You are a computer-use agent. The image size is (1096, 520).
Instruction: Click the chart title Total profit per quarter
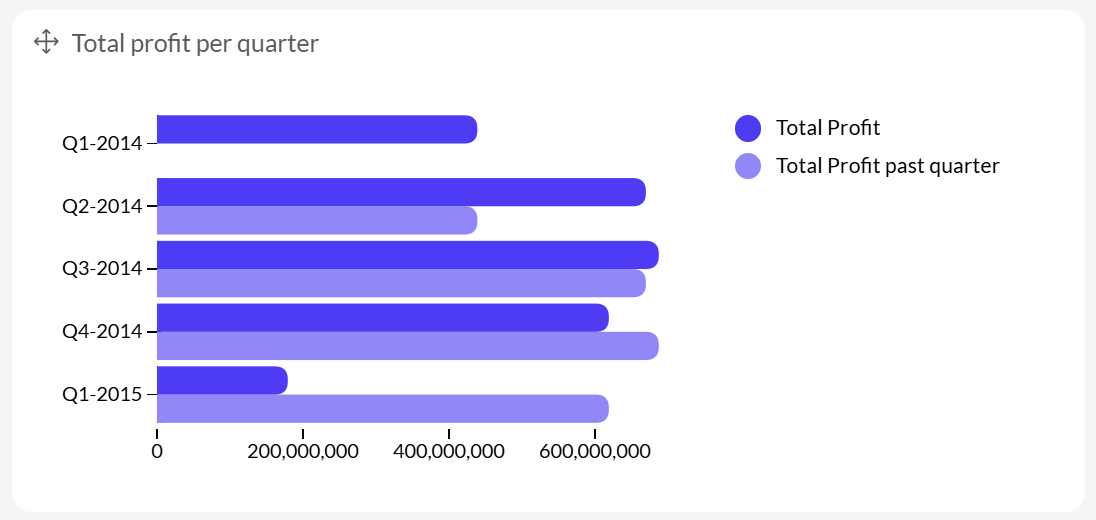coord(195,43)
